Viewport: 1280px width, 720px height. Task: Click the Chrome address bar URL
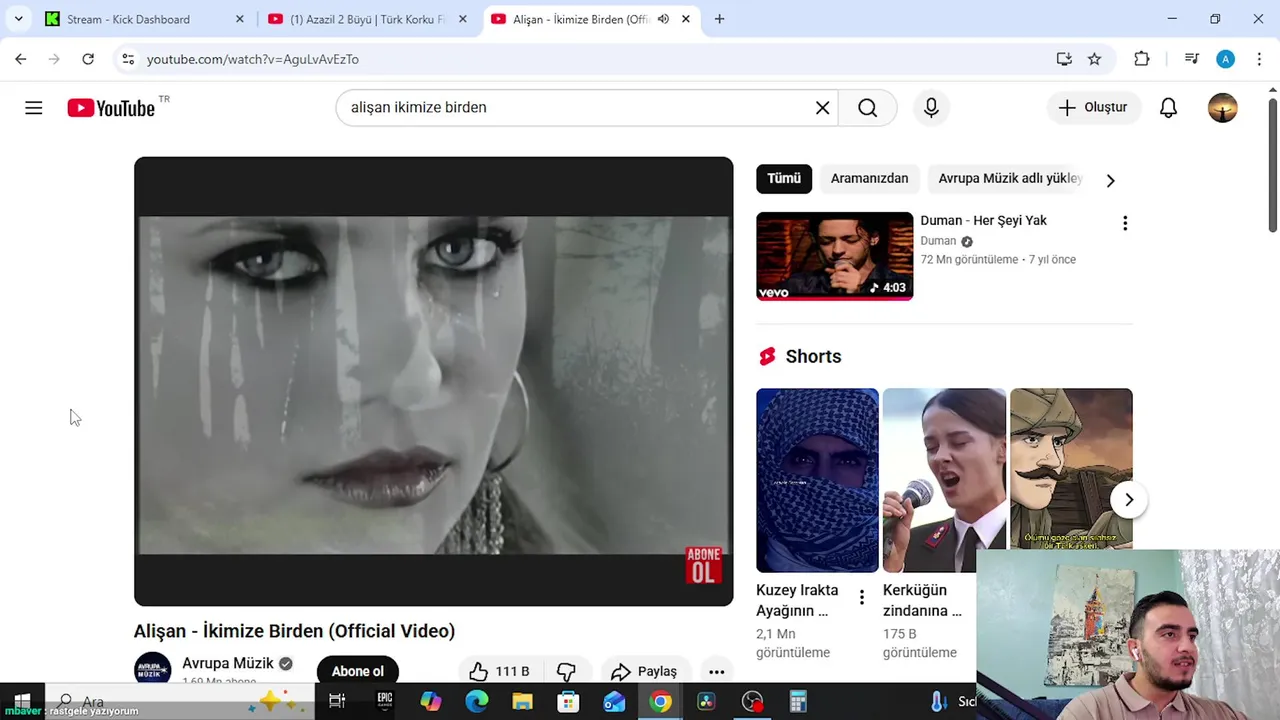[253, 59]
